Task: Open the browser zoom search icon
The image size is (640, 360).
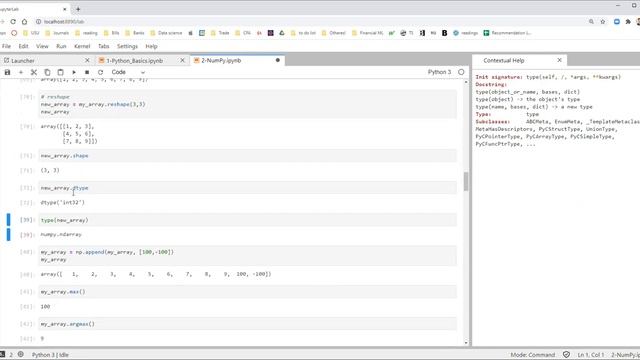Action: click(591, 22)
